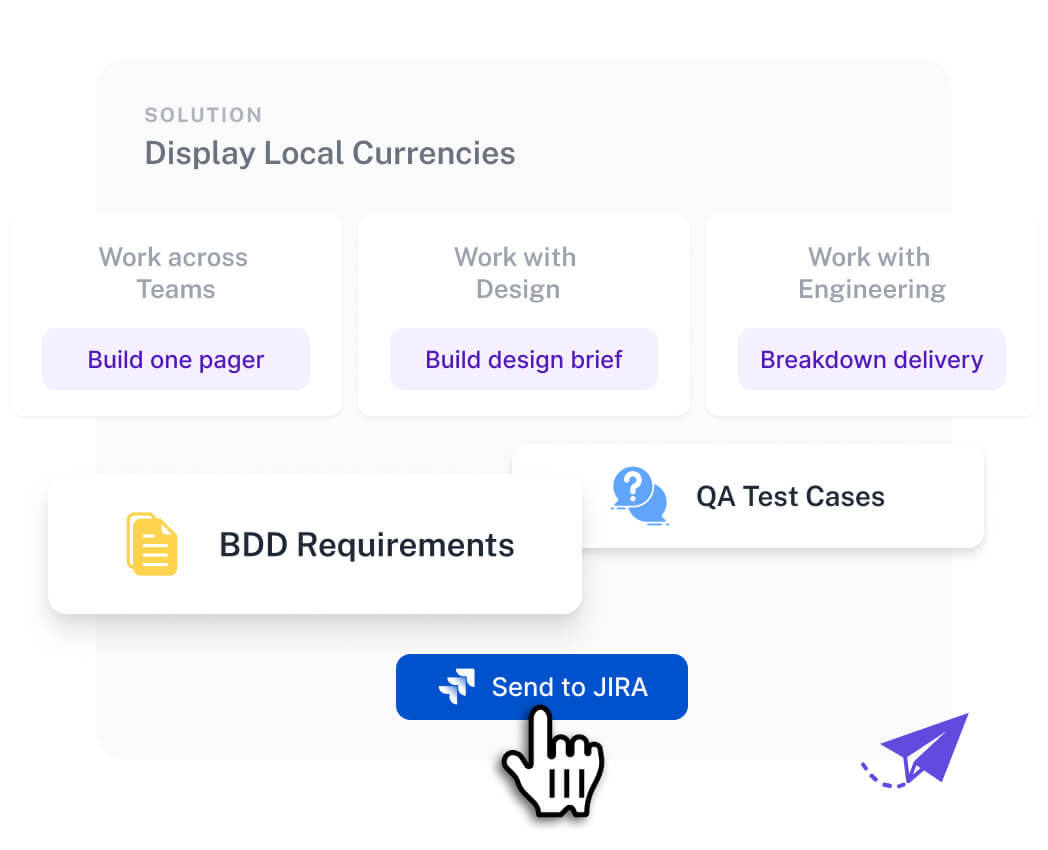
Task: Click the Display Local Currencies title
Action: [x=330, y=153]
